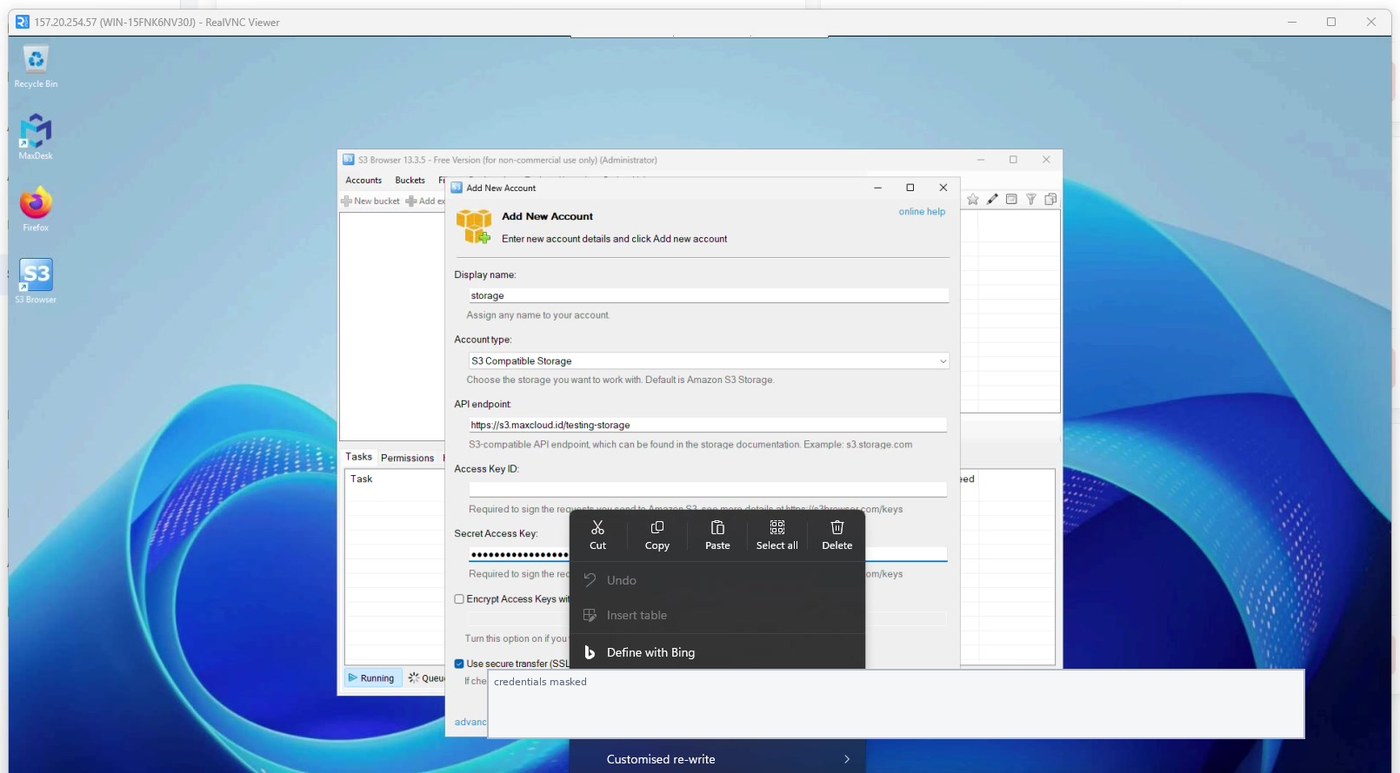Click the 'credentials masked' text box

click(x=896, y=704)
